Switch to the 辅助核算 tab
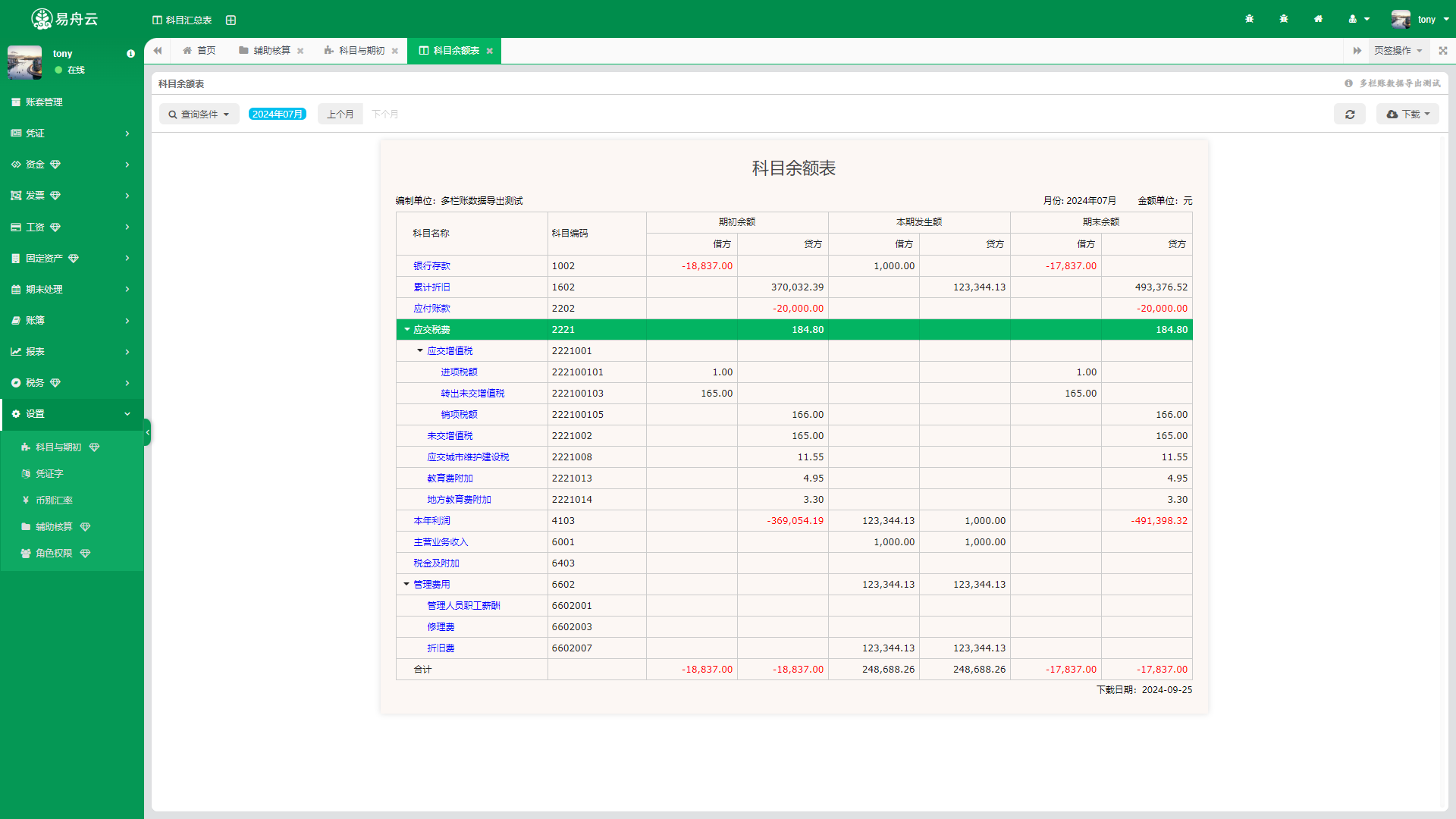The width and height of the screenshot is (1456, 819). click(x=265, y=51)
